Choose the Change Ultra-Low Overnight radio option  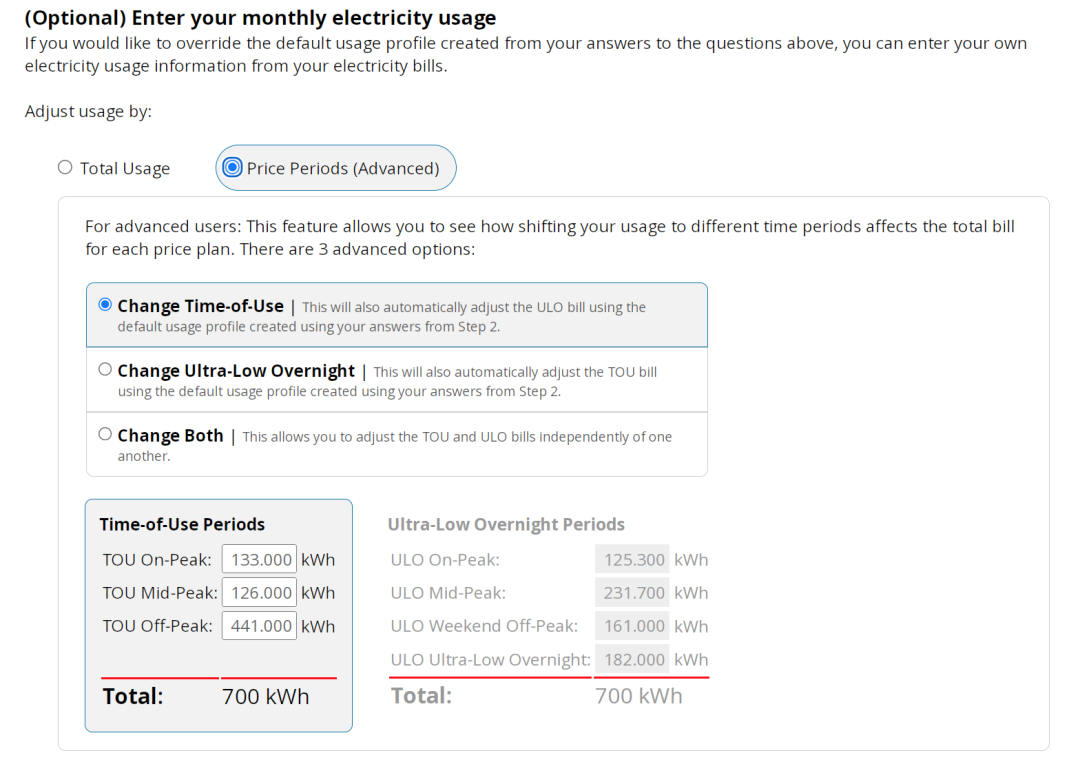click(x=105, y=370)
